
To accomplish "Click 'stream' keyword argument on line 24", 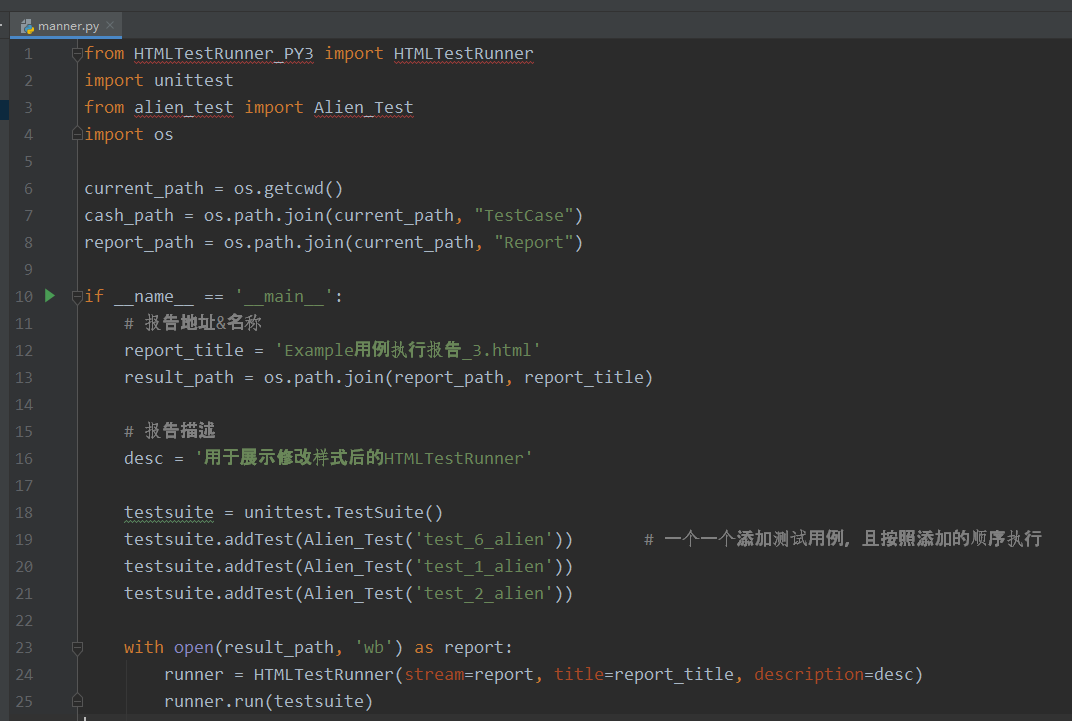I will click(x=434, y=675).
